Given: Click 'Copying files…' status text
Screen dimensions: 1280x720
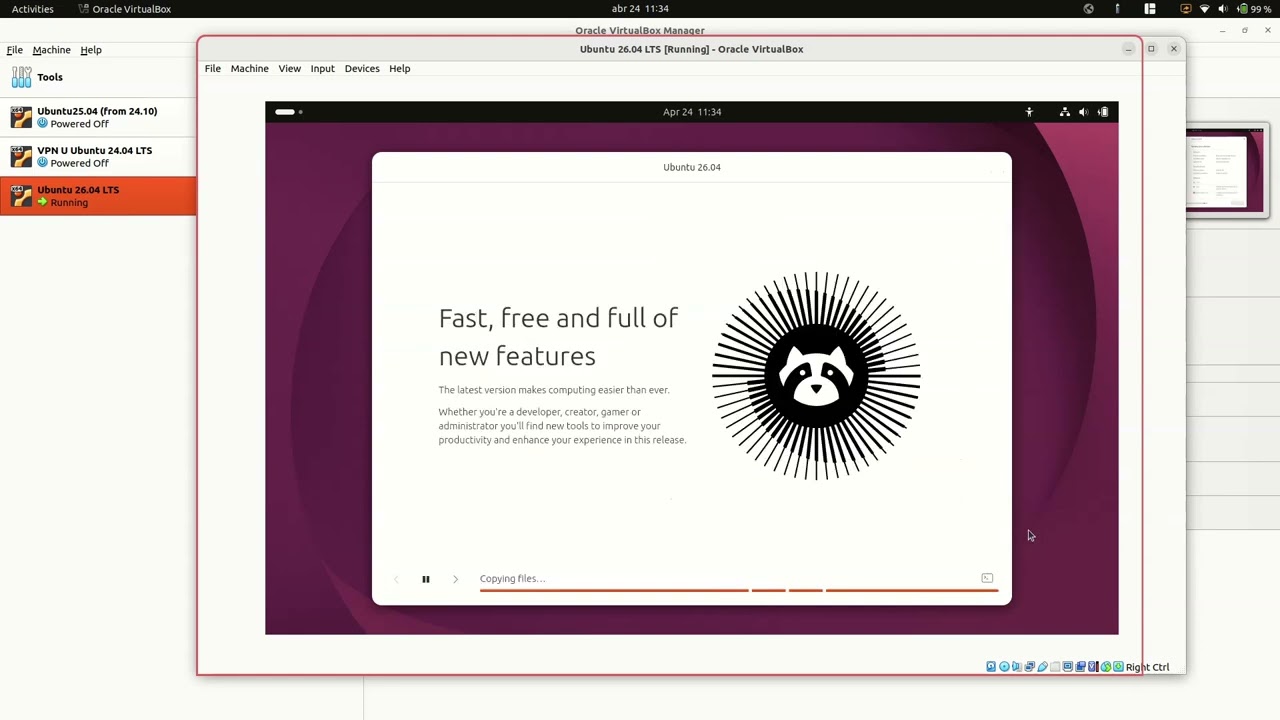Looking at the screenshot, I should tap(512, 578).
